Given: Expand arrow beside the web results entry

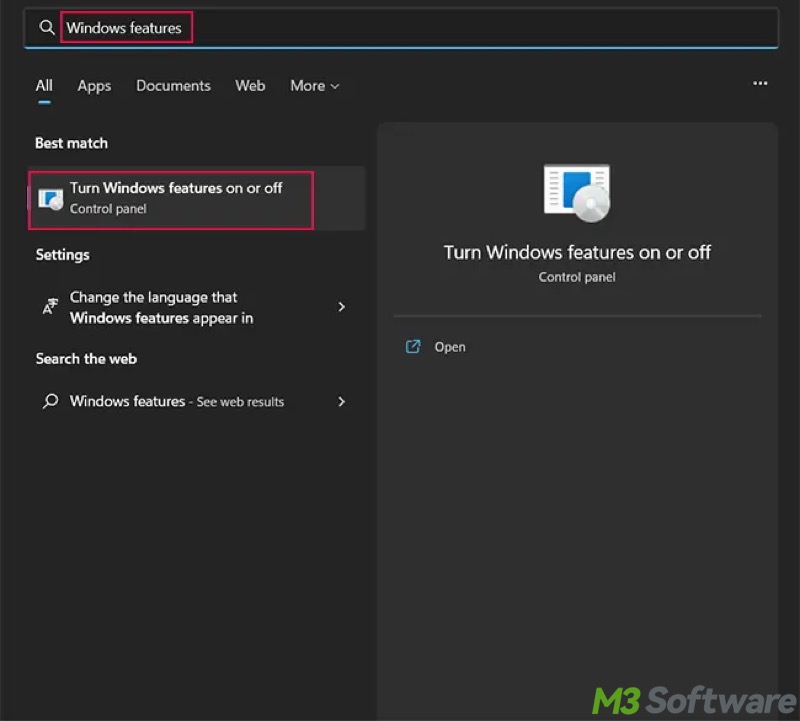Looking at the screenshot, I should click(x=341, y=402).
